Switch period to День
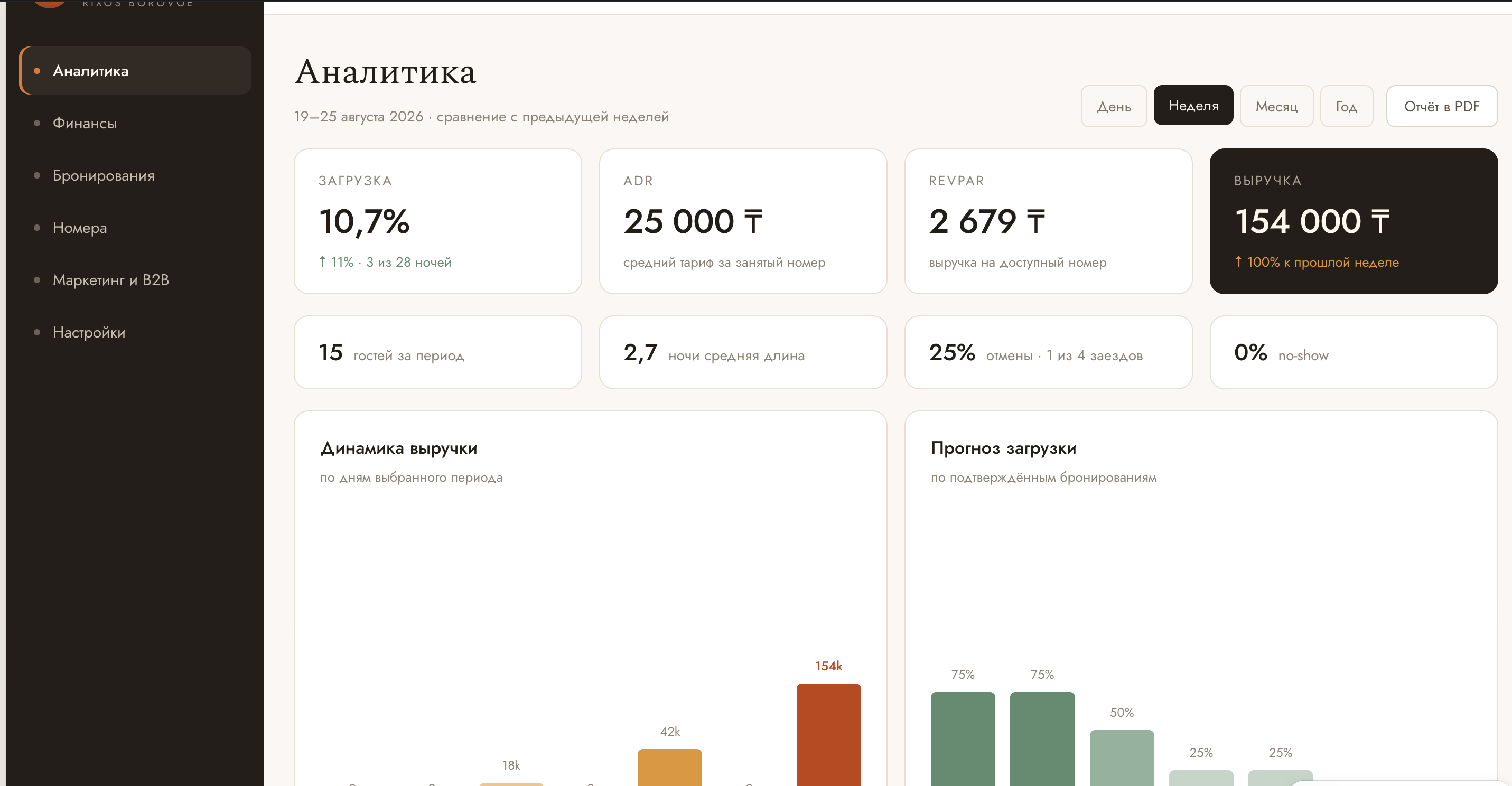This screenshot has height=786, width=1512. [1114, 106]
